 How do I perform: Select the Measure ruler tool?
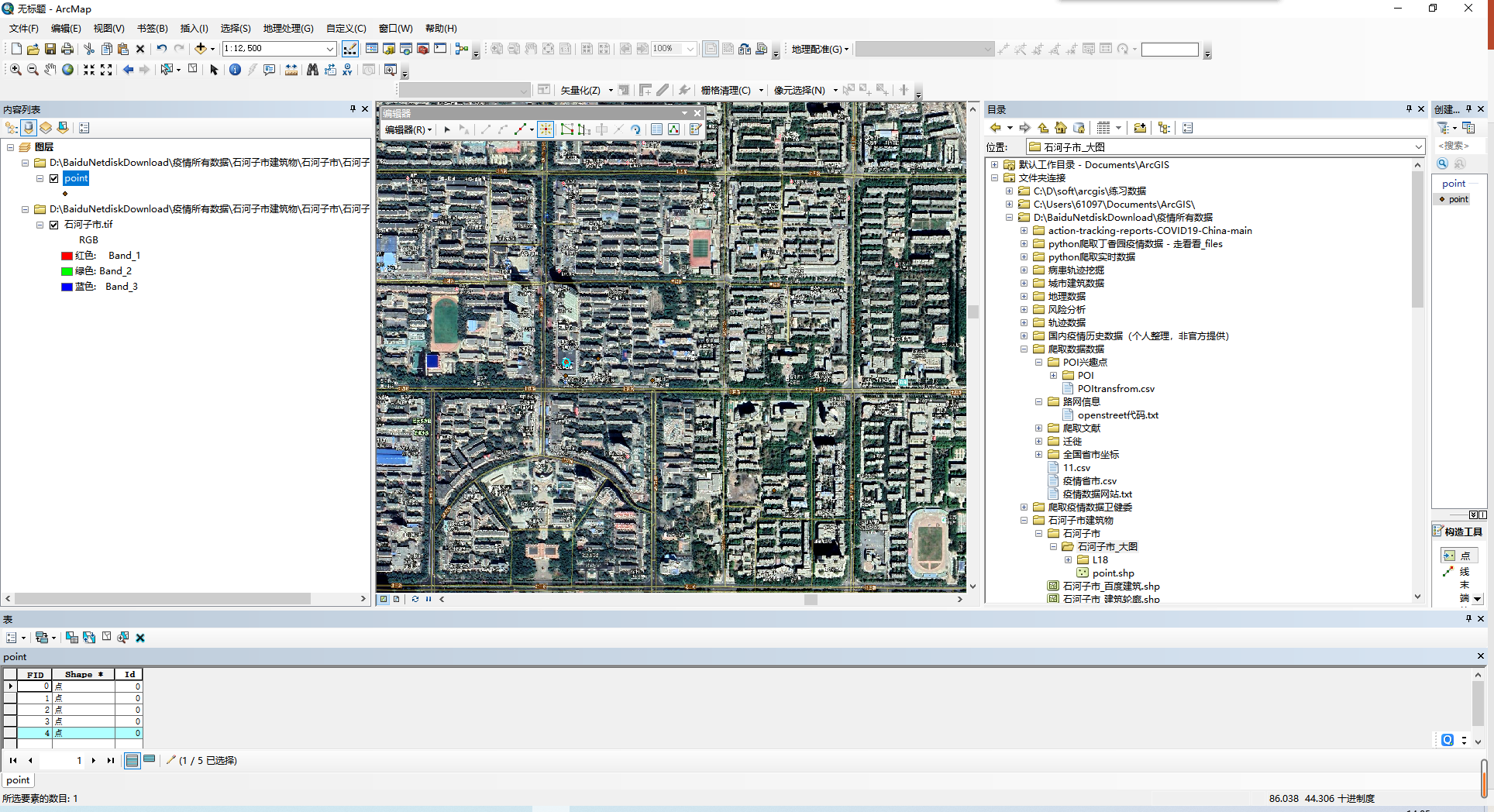[x=291, y=70]
